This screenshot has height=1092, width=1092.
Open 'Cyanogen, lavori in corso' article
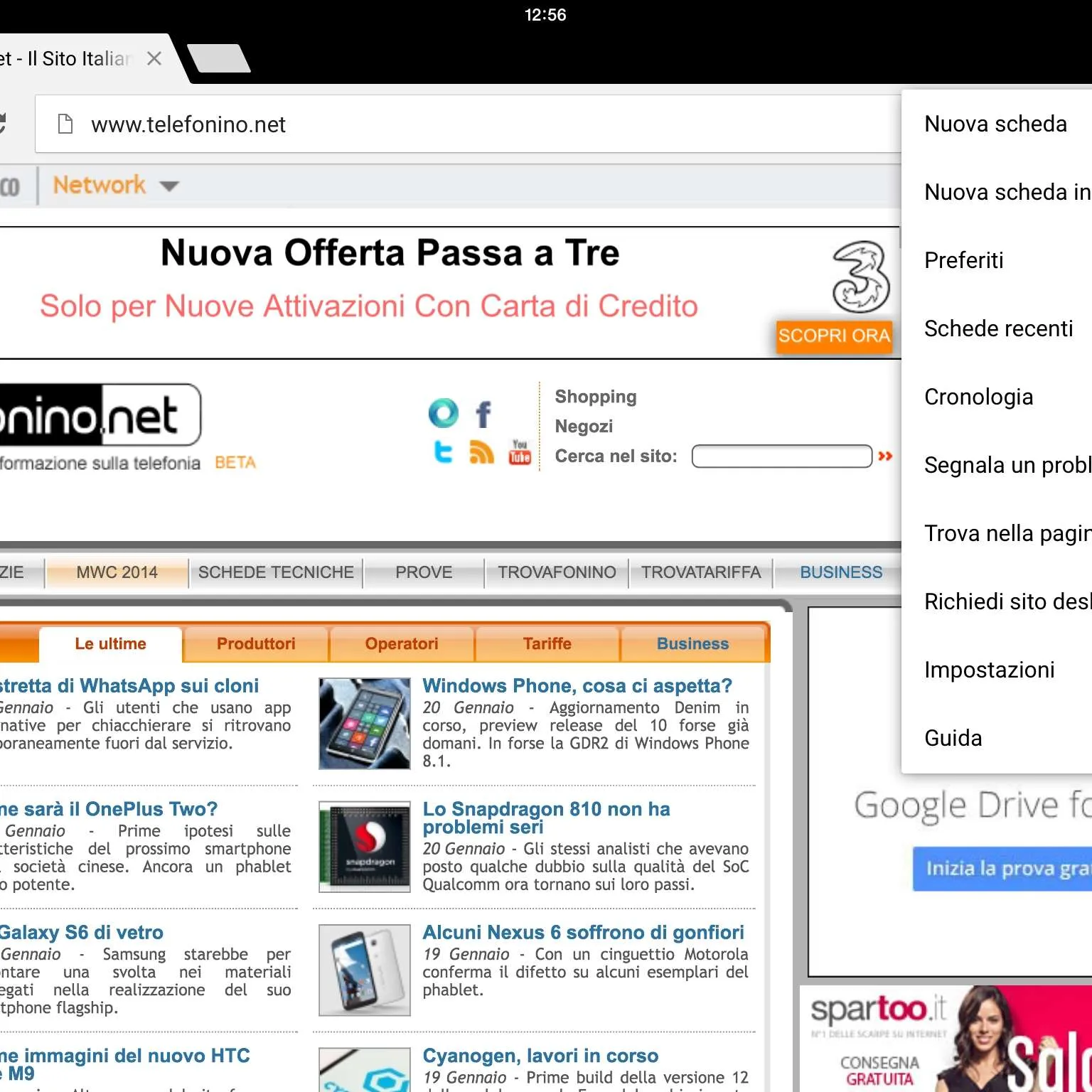coord(541,1056)
